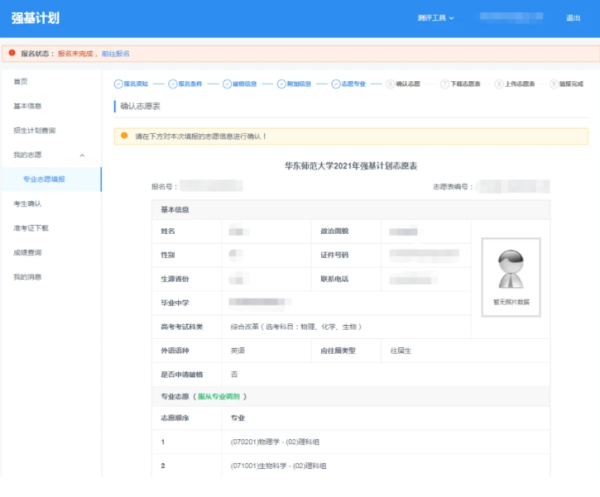Open 基本信息 in the sidebar
Screen dimensions: 600x497
point(28,106)
